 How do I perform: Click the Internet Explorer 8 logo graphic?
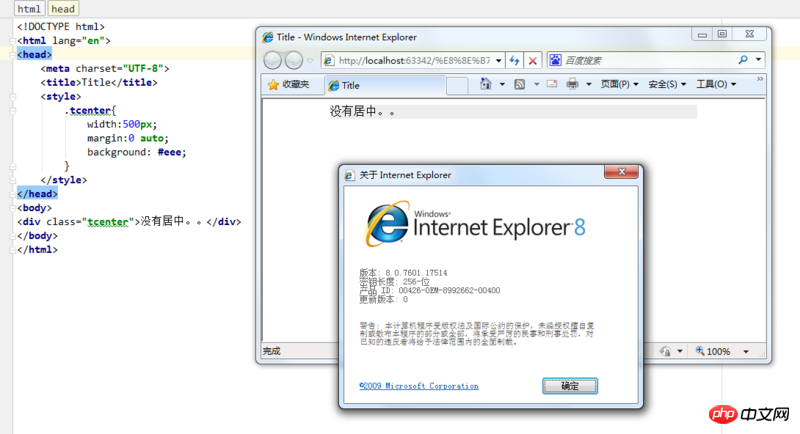[x=476, y=225]
